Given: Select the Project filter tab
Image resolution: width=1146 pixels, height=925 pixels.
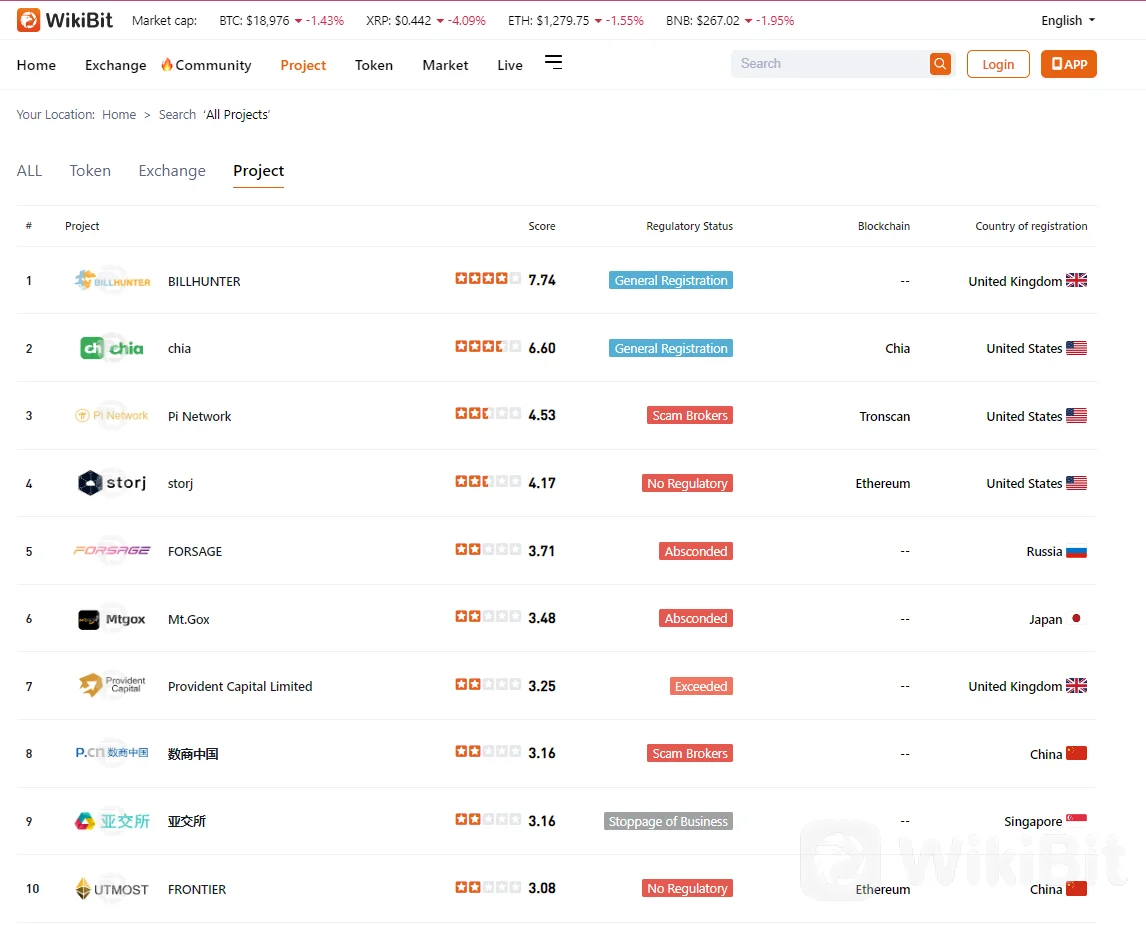Looking at the screenshot, I should (259, 171).
